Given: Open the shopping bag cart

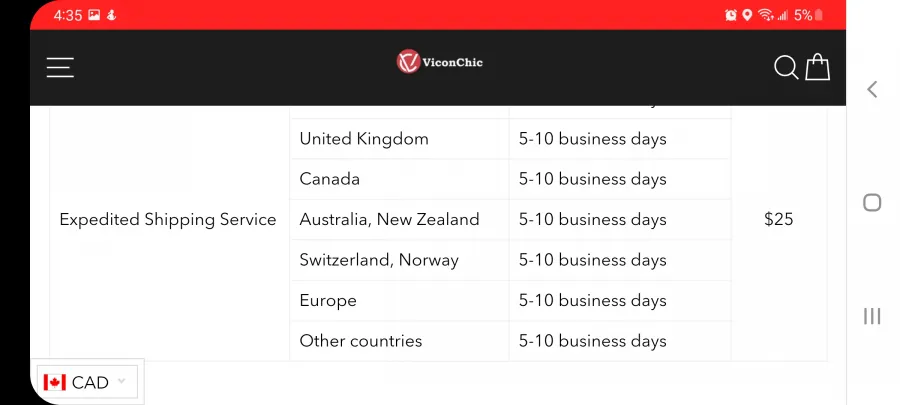Looking at the screenshot, I should tap(817, 67).
